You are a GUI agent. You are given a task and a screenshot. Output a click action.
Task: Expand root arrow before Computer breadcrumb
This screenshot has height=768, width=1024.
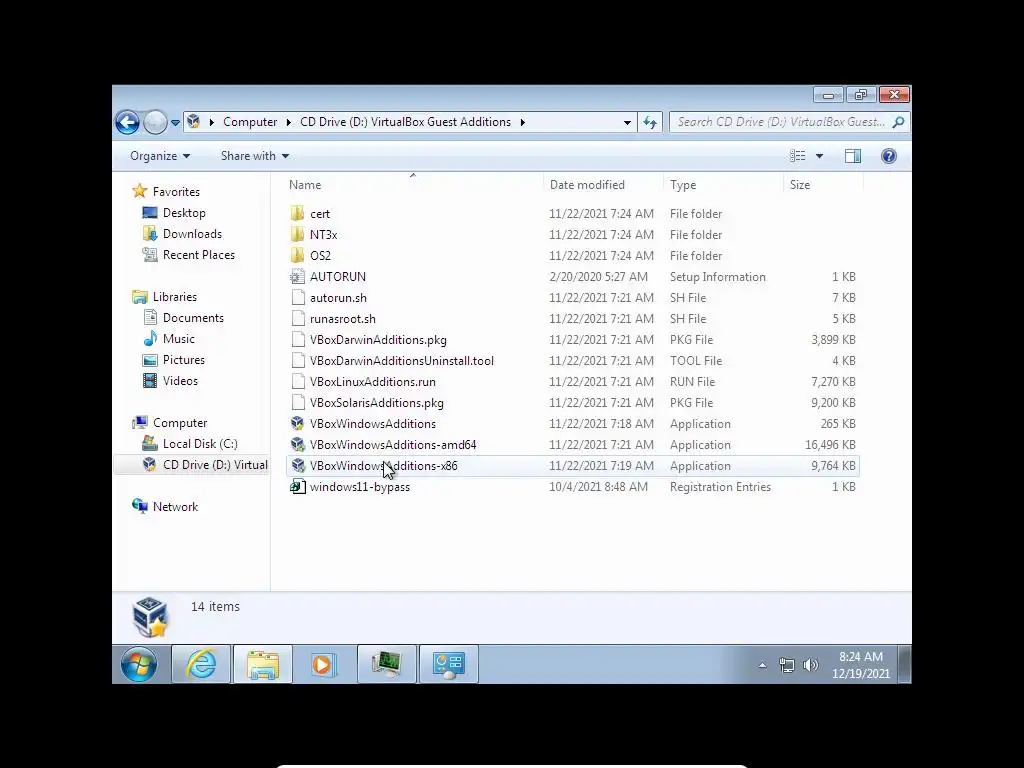(212, 122)
